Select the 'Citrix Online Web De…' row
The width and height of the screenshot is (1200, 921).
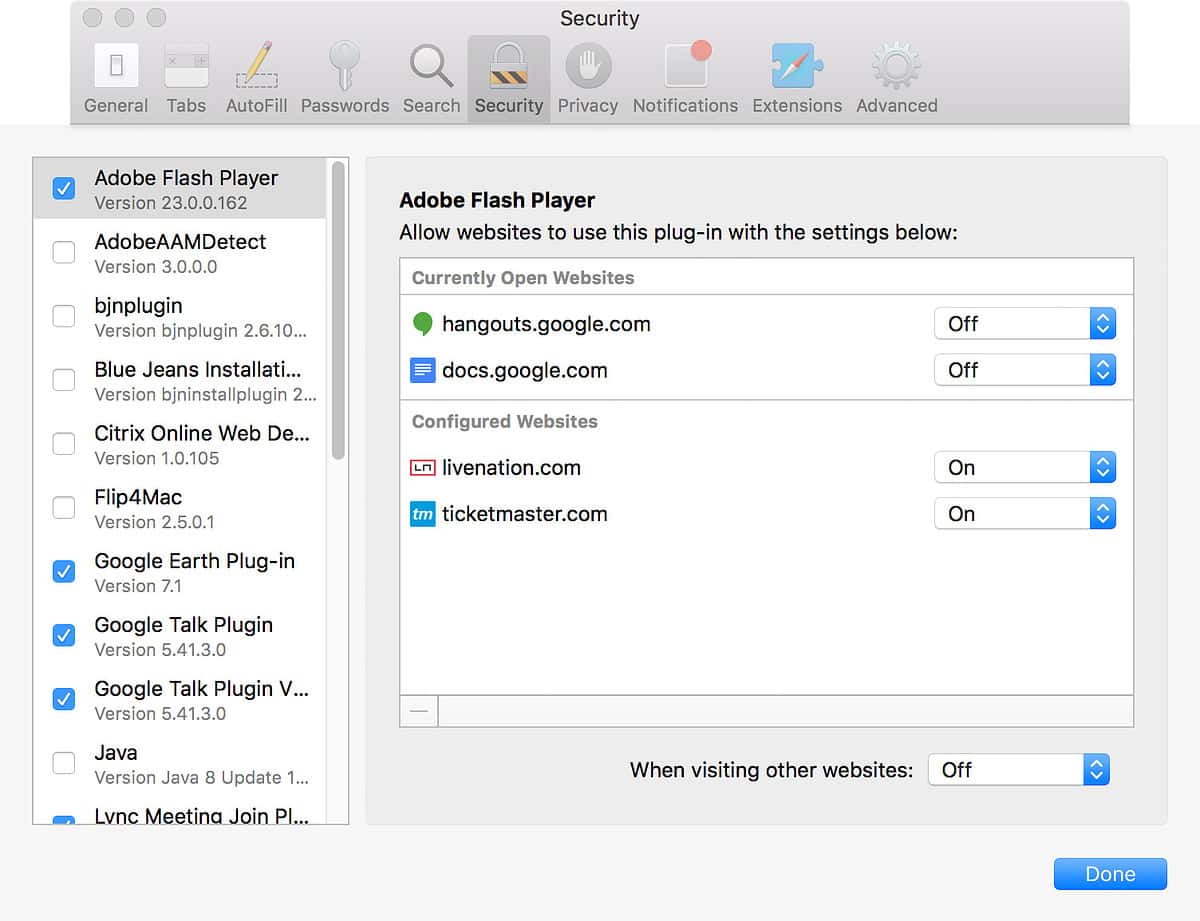(180, 445)
